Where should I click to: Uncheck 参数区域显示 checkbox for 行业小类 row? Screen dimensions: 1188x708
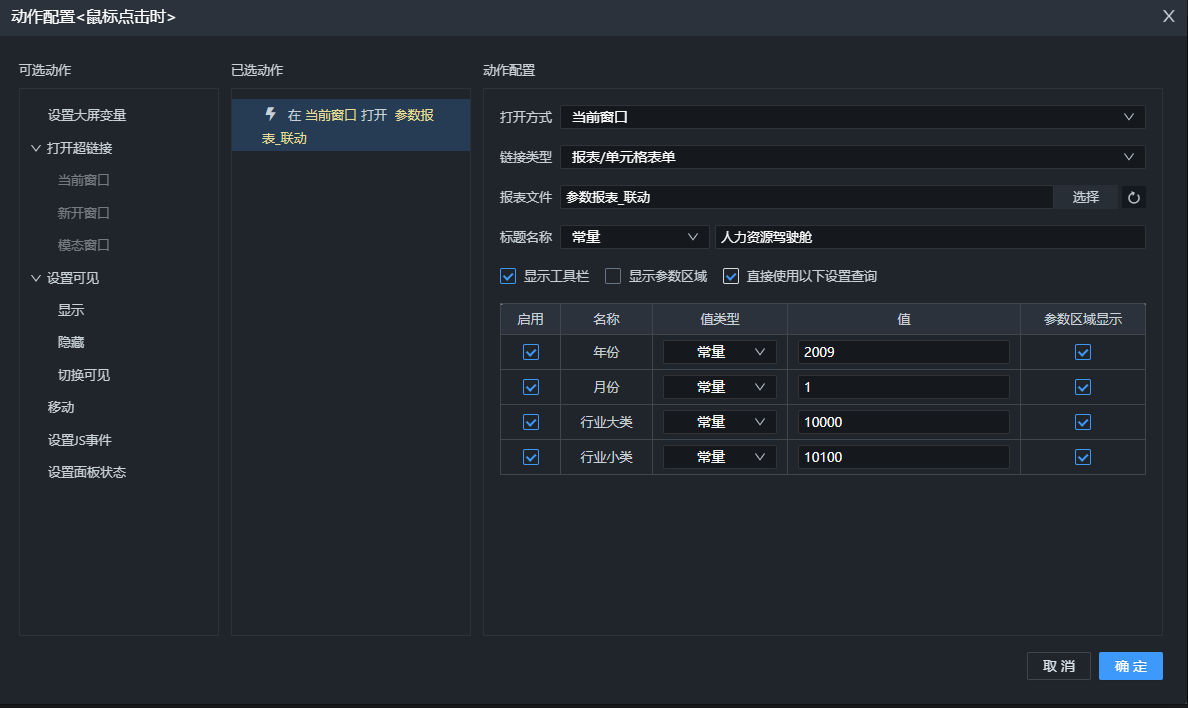(x=1083, y=457)
